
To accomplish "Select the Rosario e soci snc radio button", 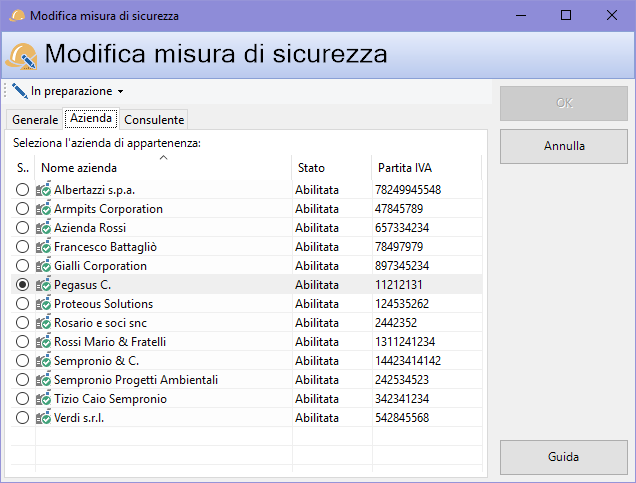I will click(22, 323).
